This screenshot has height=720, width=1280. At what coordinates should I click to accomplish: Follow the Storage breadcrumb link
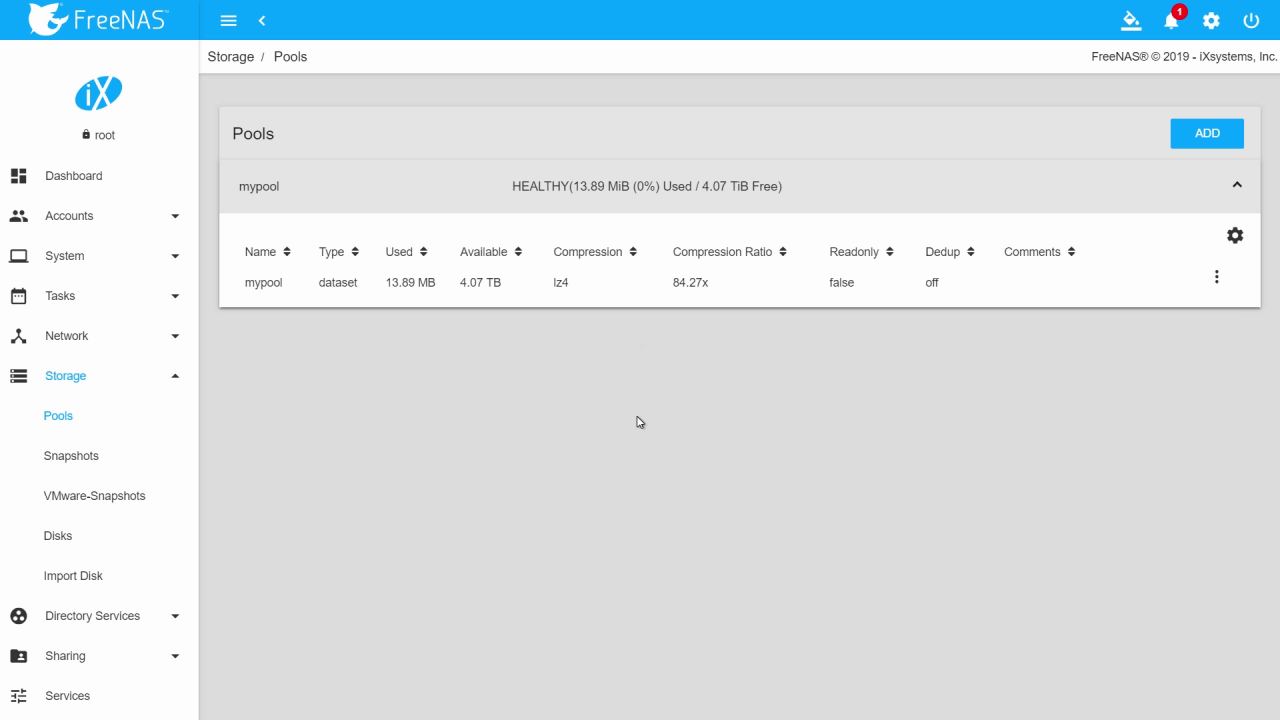231,56
